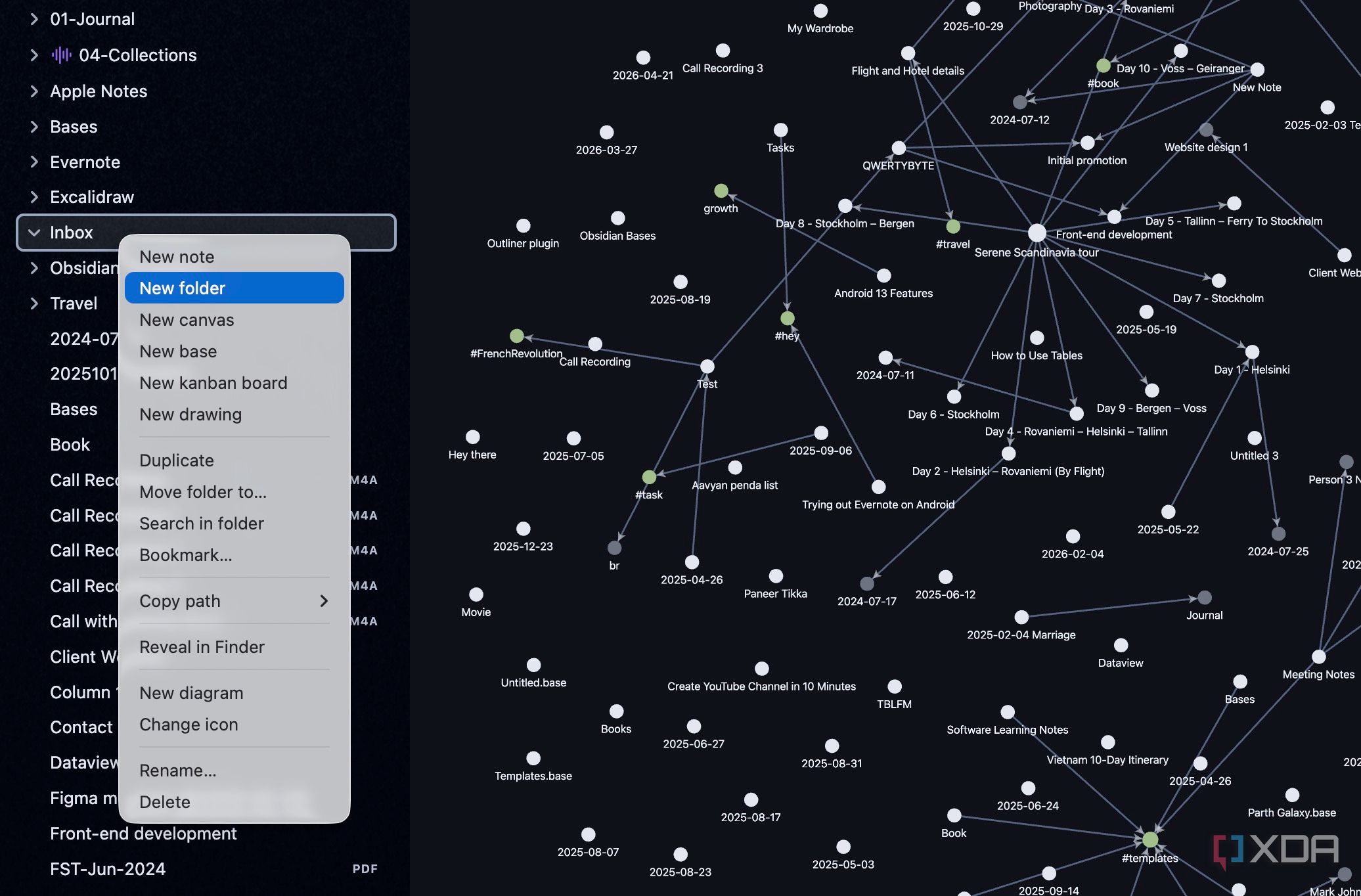Image resolution: width=1361 pixels, height=896 pixels.
Task: Choose Rename... from context menu
Action: point(234,771)
